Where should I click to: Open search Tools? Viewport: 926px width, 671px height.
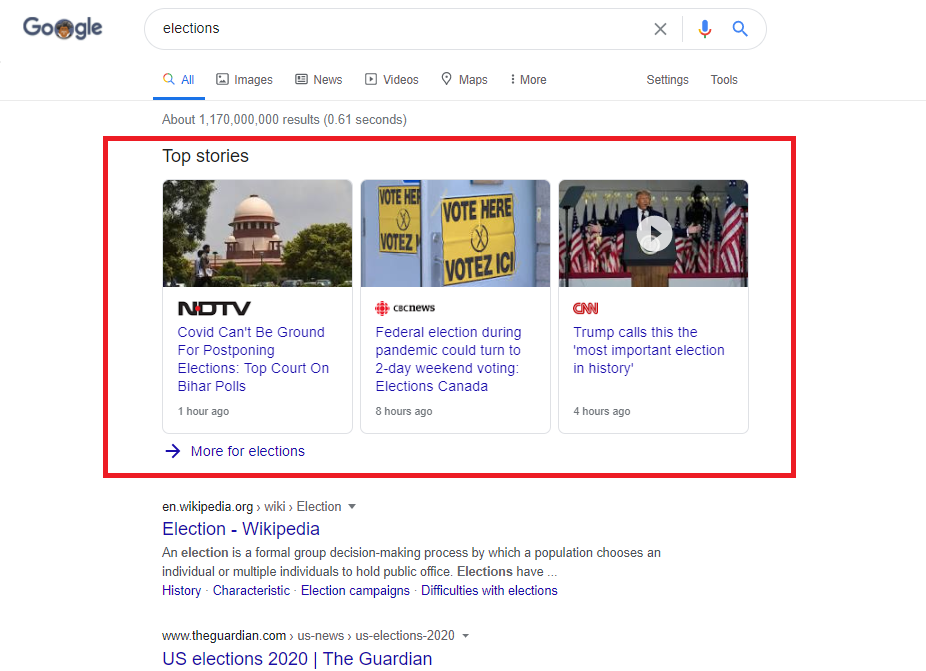pyautogui.click(x=724, y=80)
